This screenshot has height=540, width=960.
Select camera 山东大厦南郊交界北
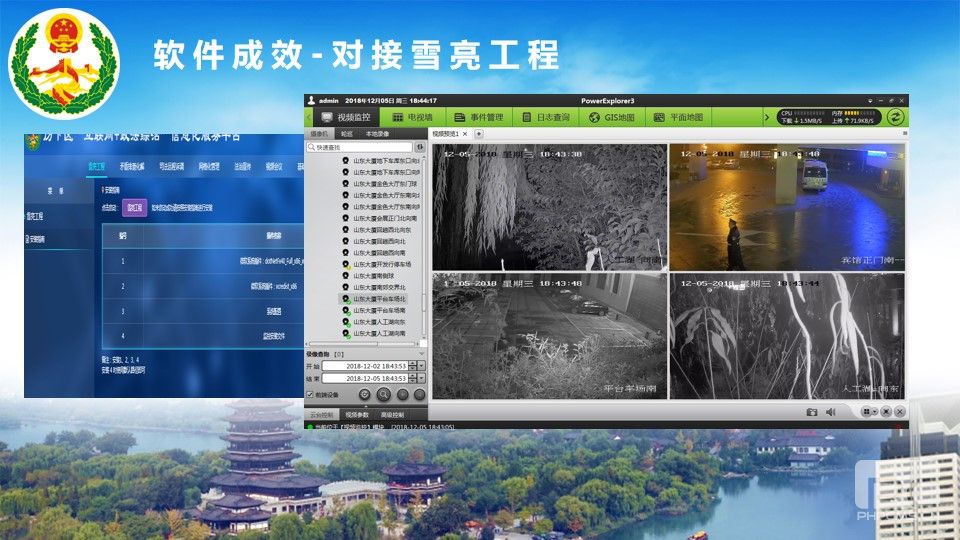(380, 287)
